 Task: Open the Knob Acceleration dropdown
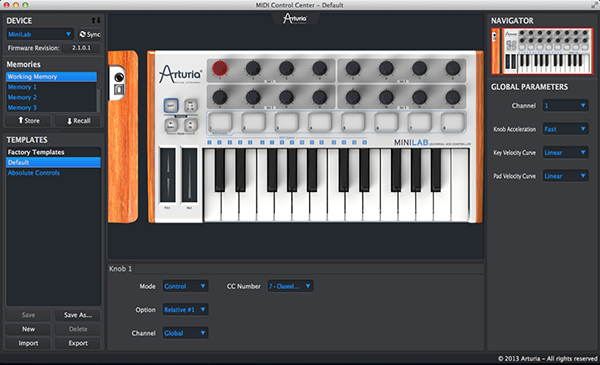click(x=565, y=129)
